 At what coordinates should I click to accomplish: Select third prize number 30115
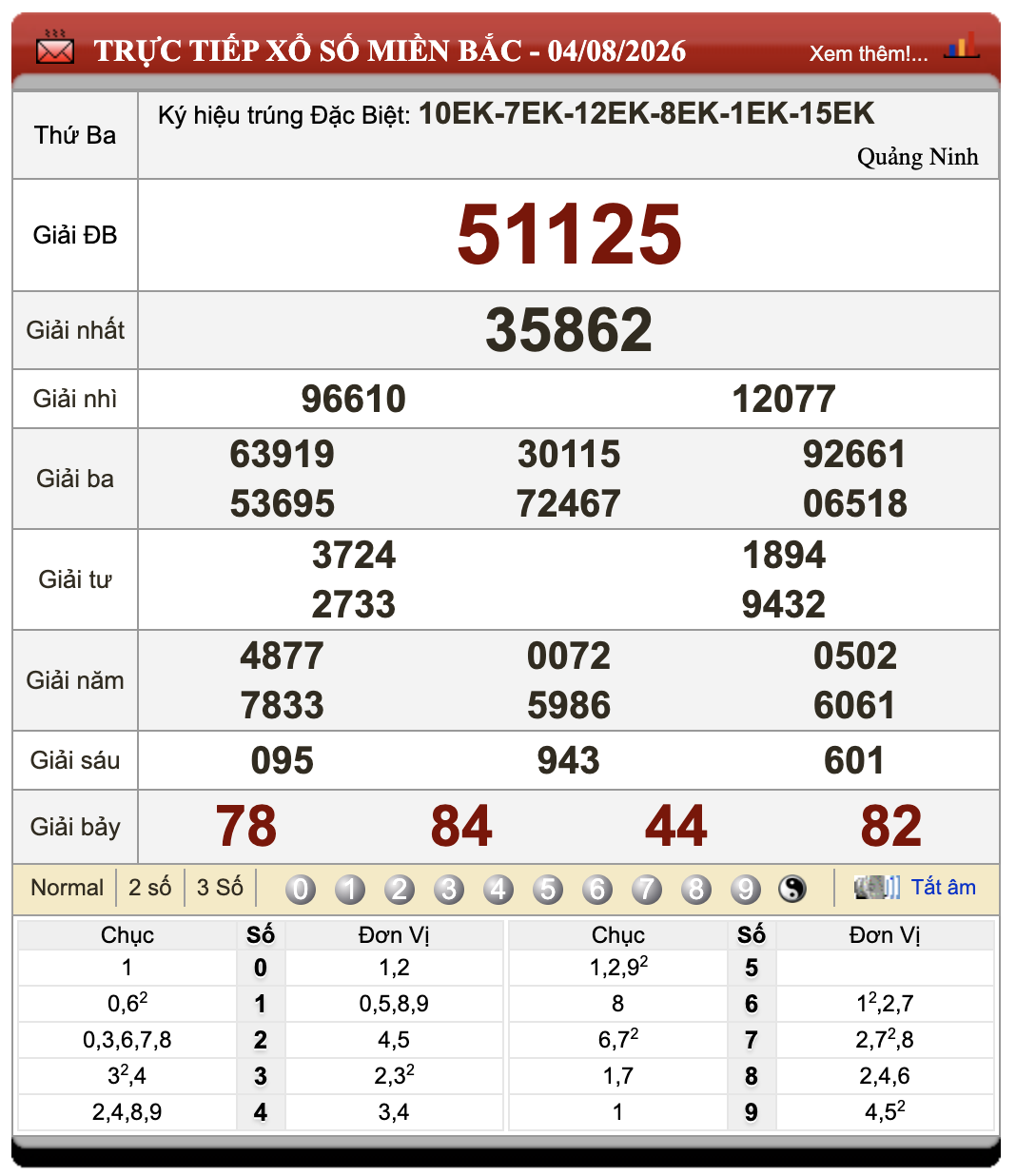[569, 454]
